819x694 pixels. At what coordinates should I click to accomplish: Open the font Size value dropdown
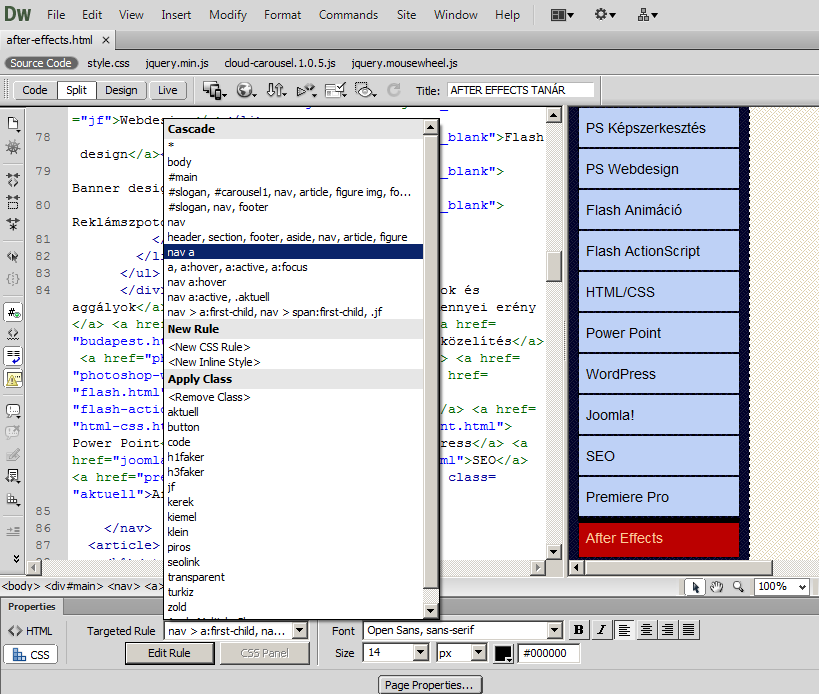421,653
